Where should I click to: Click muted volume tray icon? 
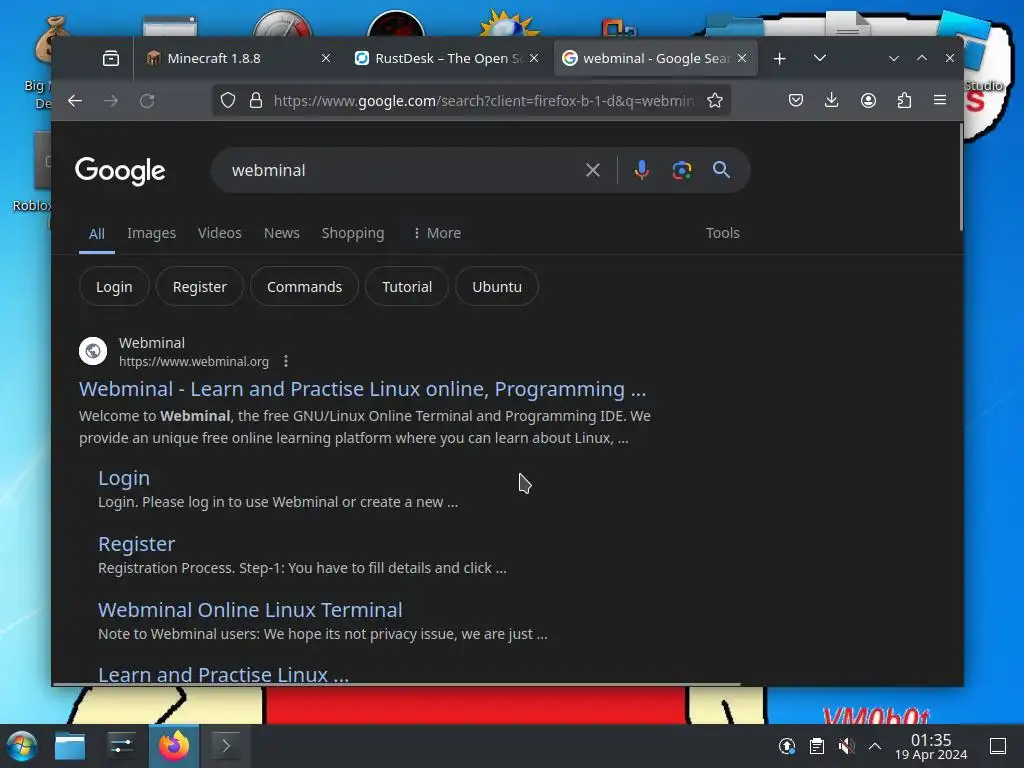(846, 746)
